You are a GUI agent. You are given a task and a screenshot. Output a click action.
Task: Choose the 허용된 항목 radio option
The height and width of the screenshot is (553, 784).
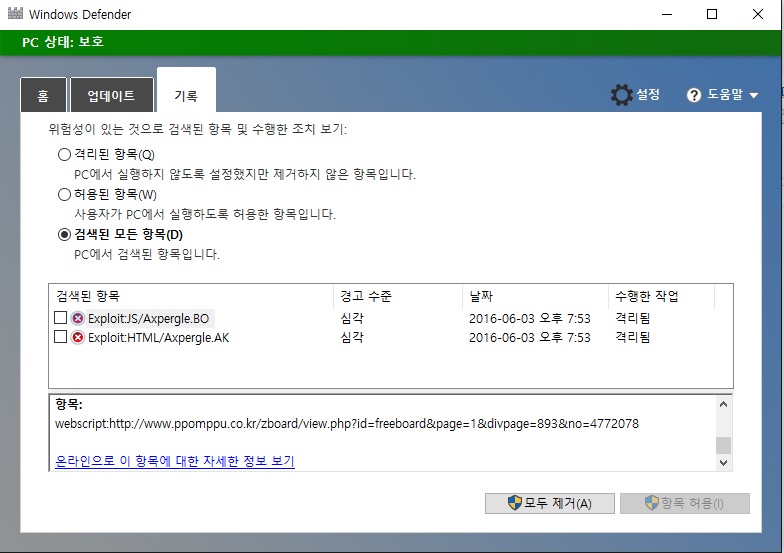(x=65, y=195)
